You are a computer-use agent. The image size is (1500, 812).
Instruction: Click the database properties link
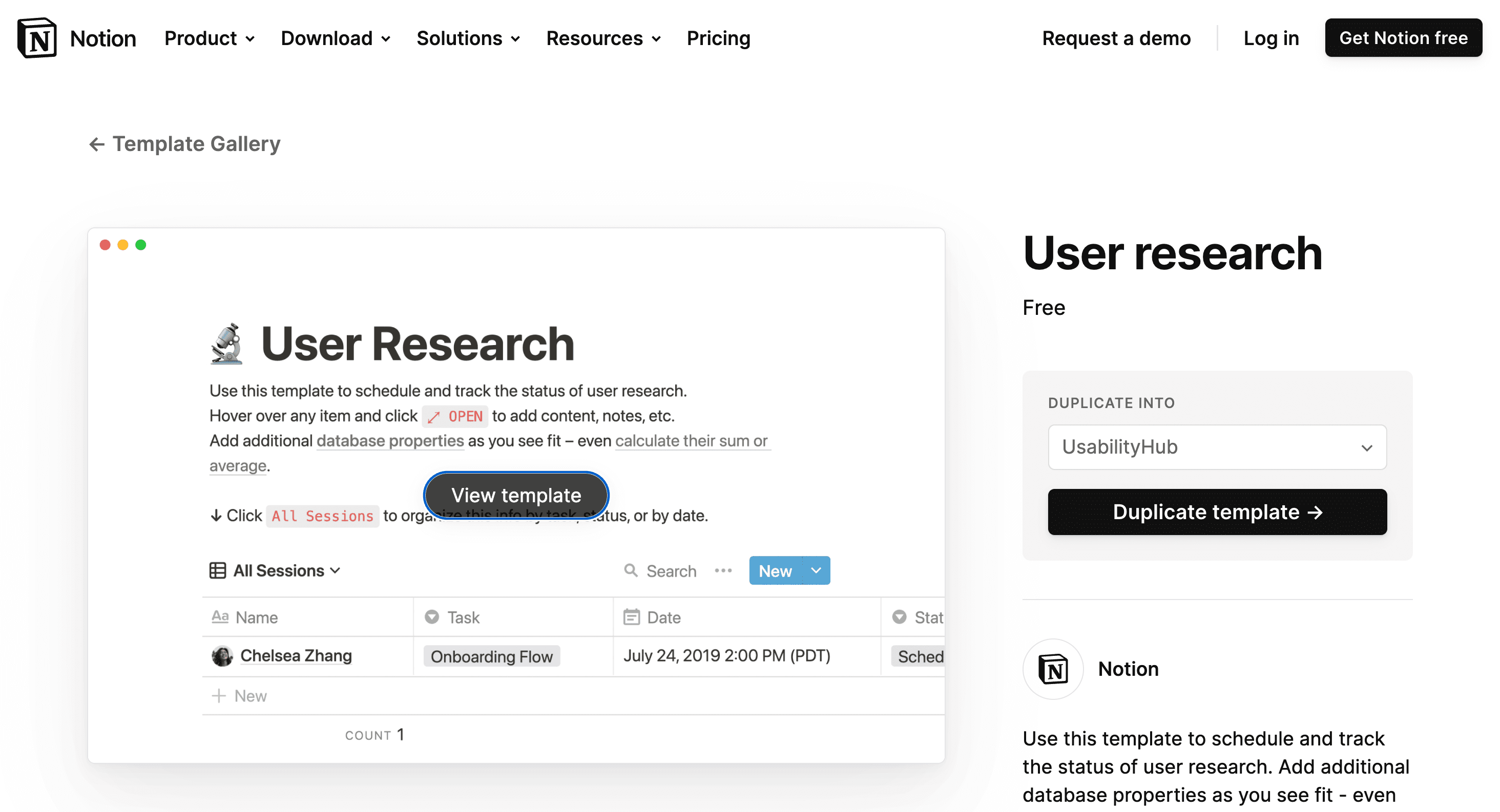pos(390,441)
